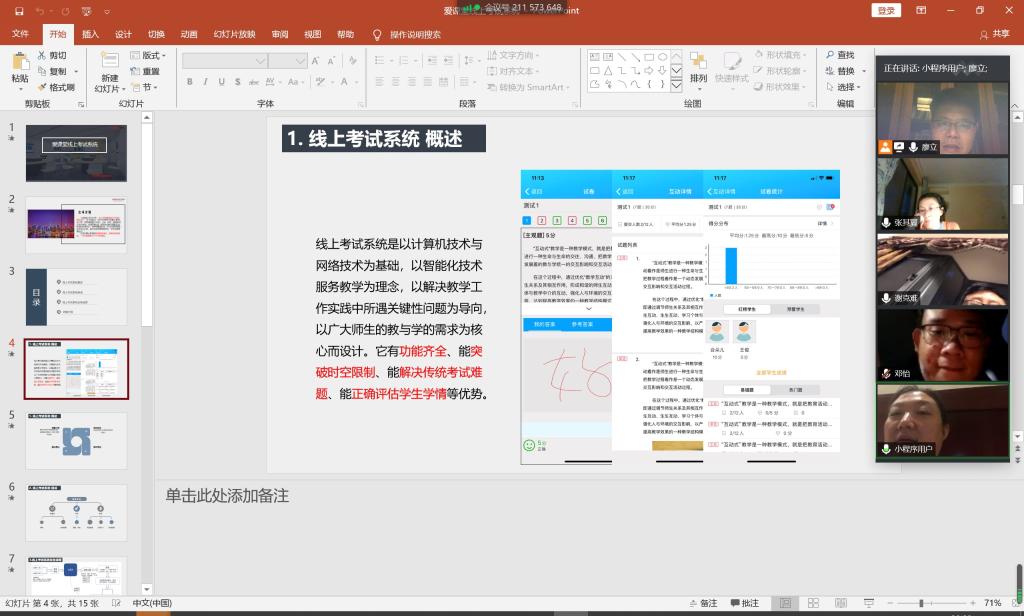Open the Section (节) dropdown
The image size is (1024, 616).
pos(146,87)
